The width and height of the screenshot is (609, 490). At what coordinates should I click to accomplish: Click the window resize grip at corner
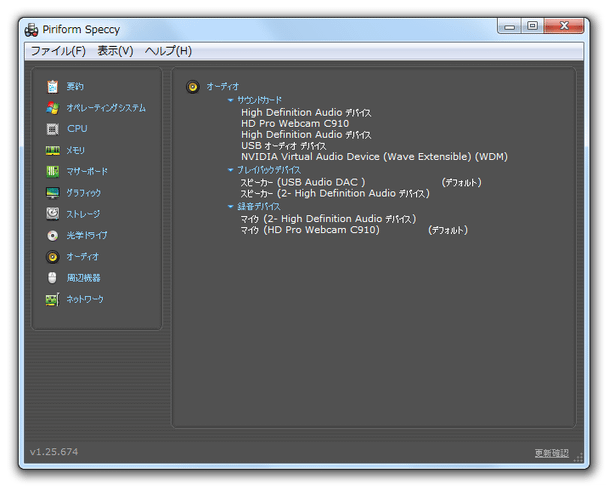pos(579,457)
